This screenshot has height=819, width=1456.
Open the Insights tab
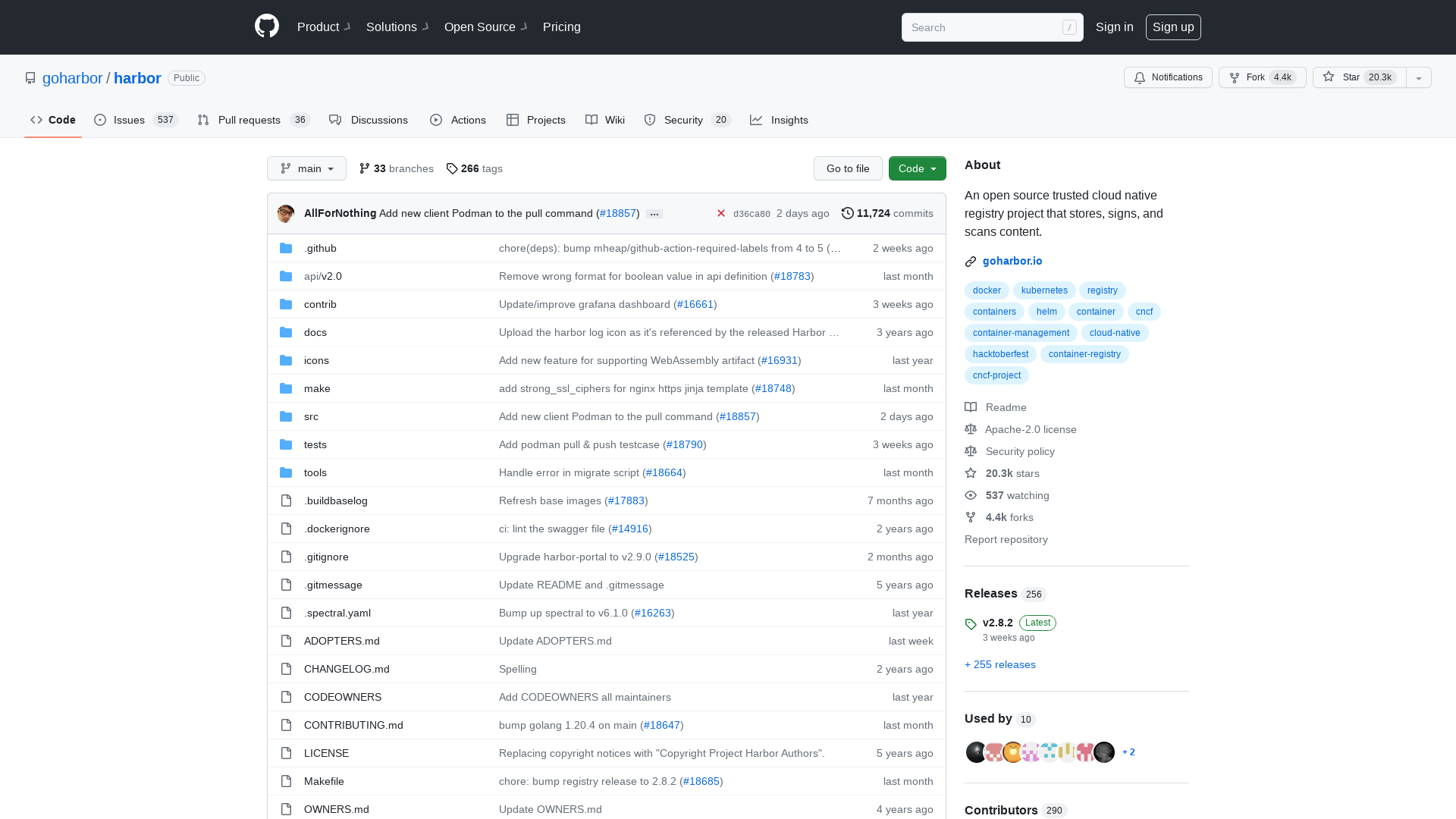coord(779,120)
